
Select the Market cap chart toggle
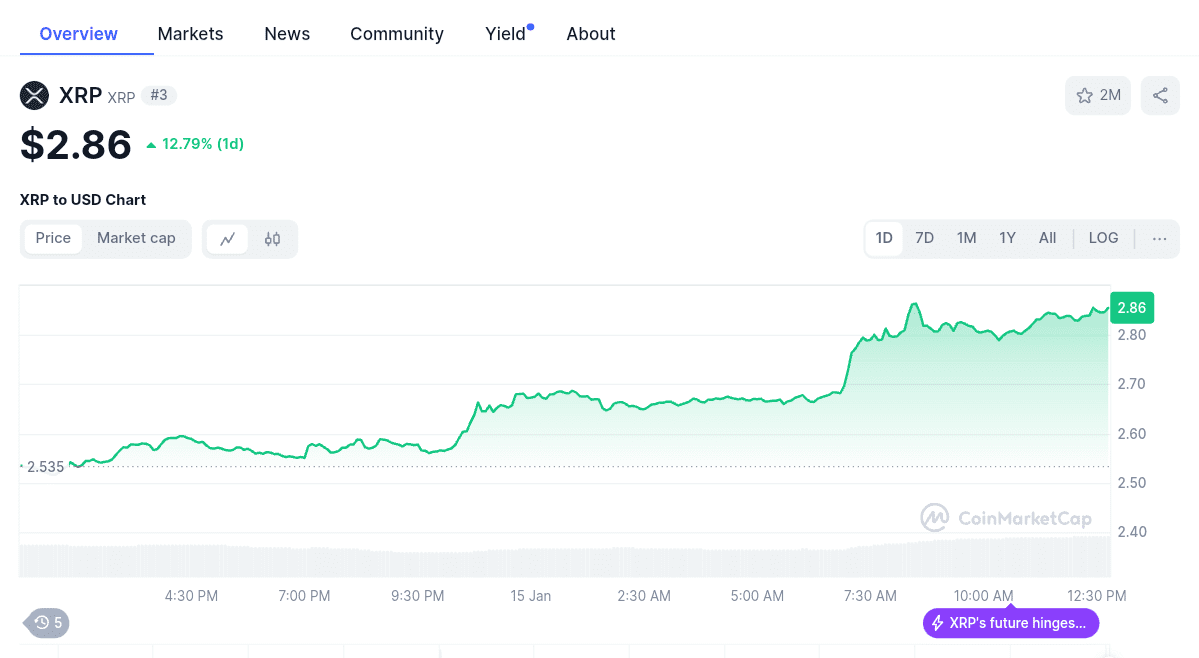(136, 238)
